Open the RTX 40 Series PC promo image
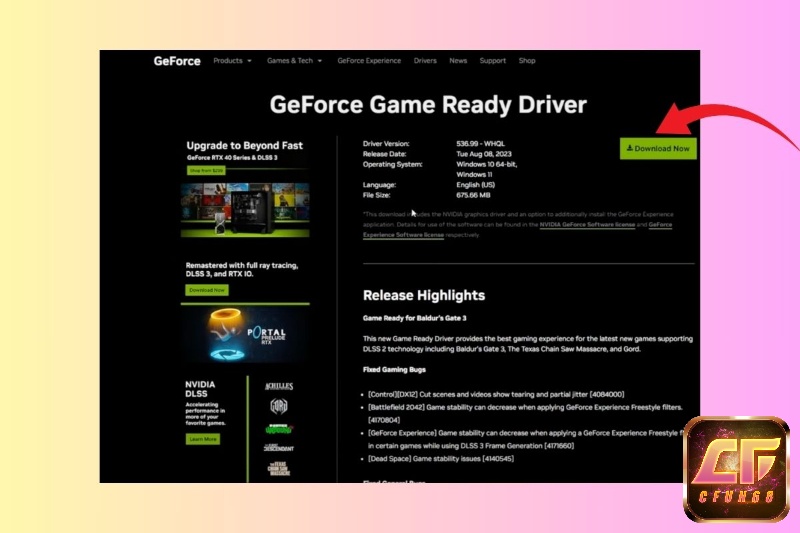Screen dimensions: 800x533 coord(245,210)
